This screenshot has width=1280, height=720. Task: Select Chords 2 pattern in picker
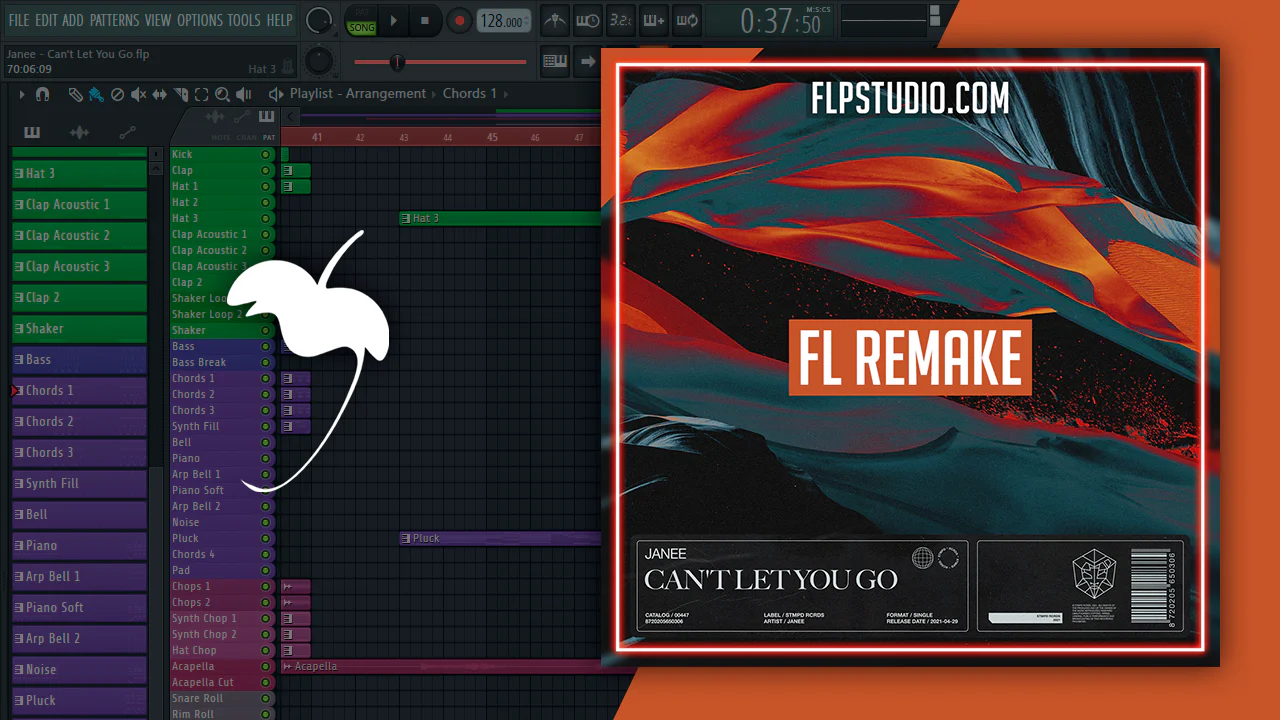point(79,421)
